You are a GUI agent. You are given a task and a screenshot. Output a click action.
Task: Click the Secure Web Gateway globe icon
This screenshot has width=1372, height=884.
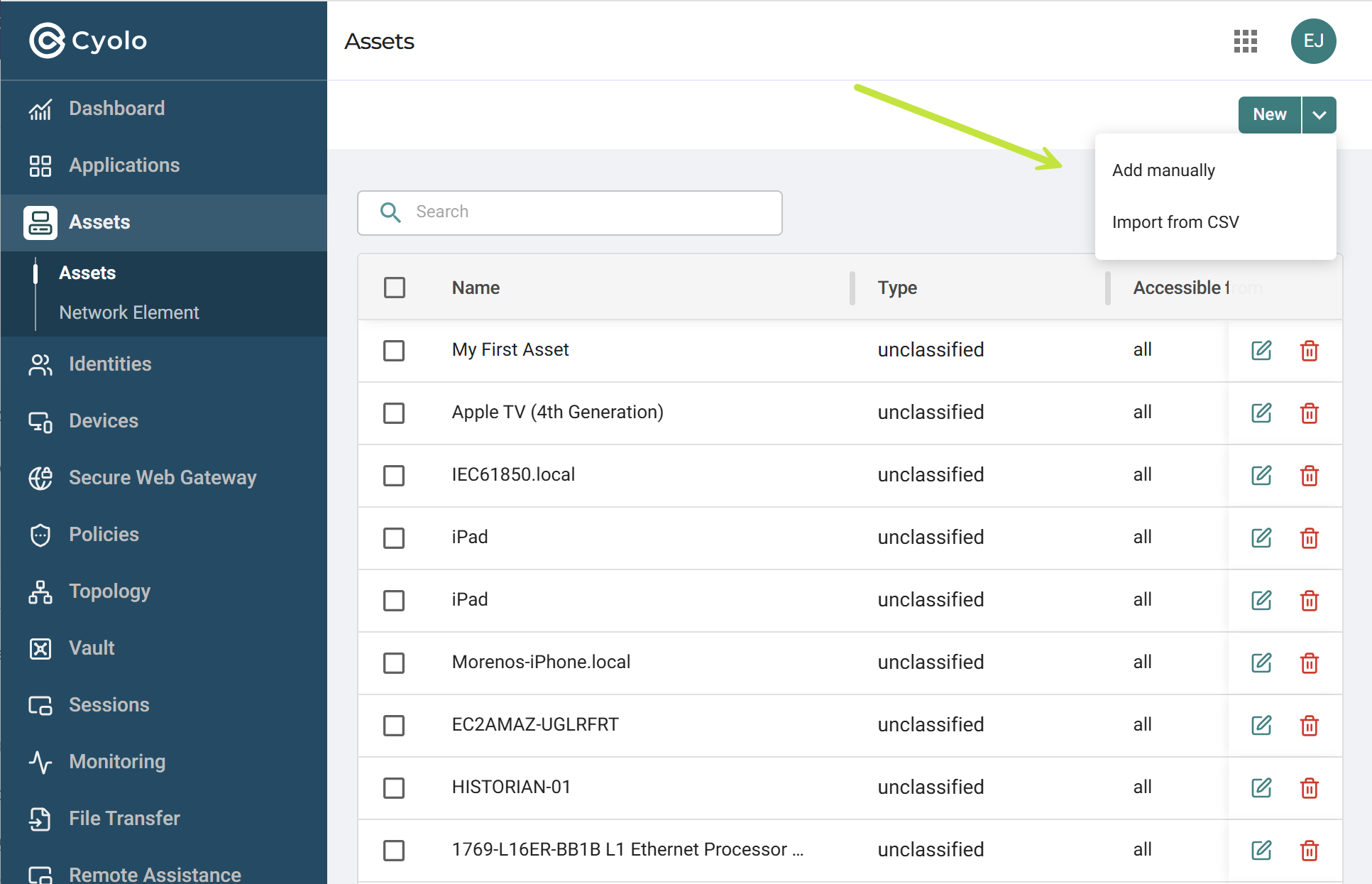40,478
